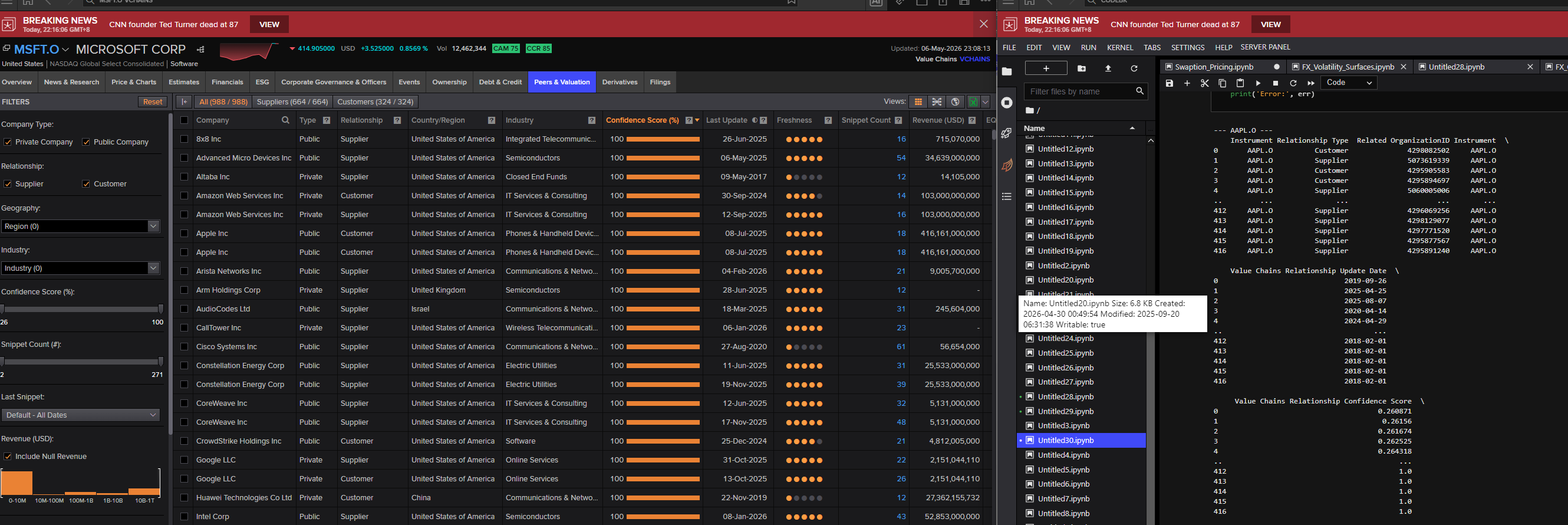Refresh the file browser list

(x=1134, y=68)
